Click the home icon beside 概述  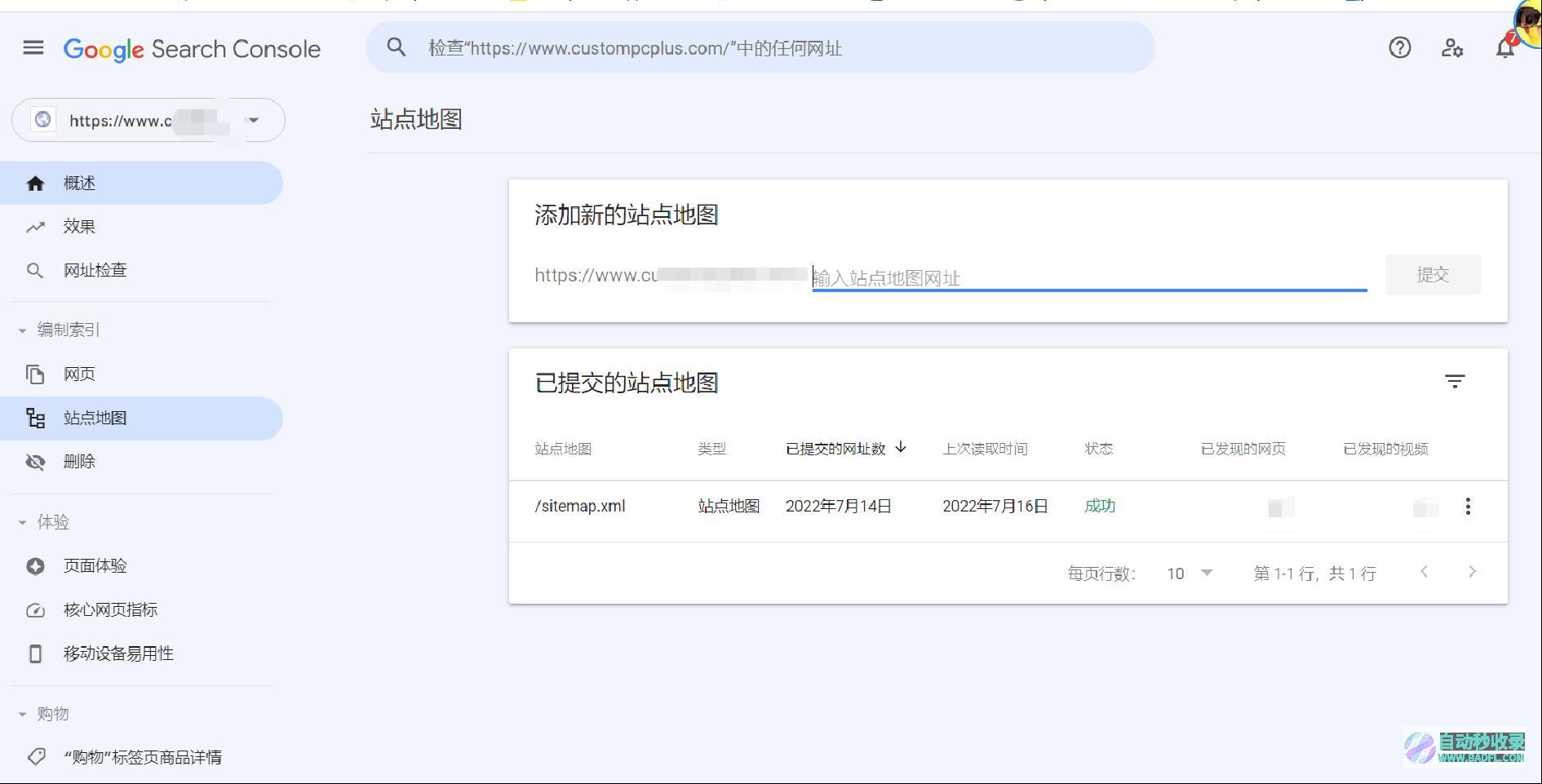point(35,184)
